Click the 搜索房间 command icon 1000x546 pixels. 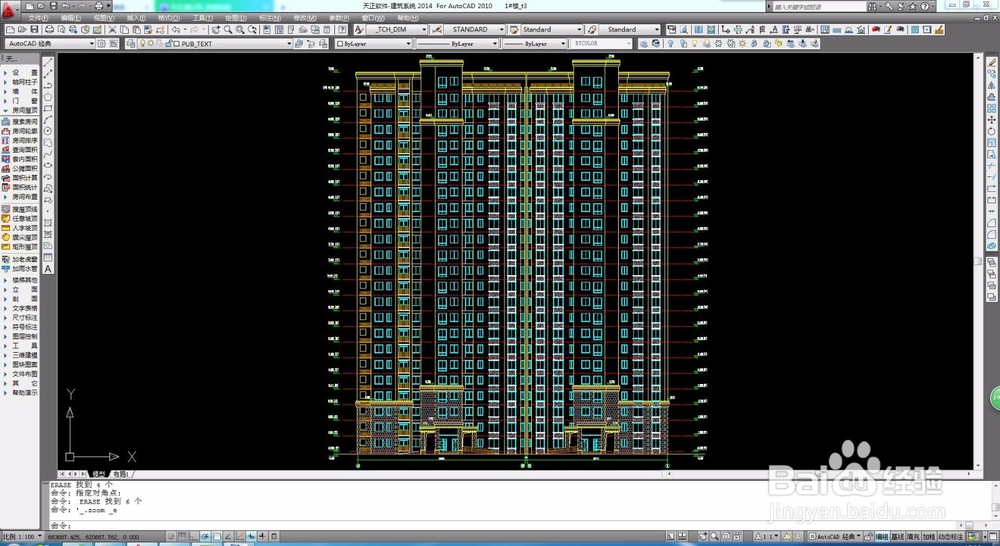[x=6, y=121]
